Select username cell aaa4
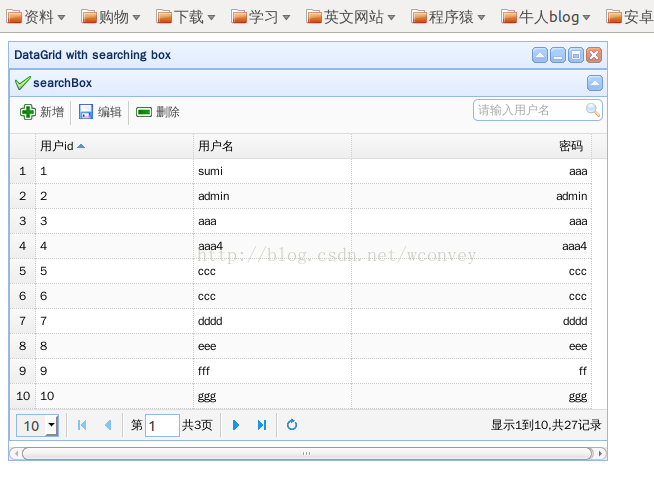This screenshot has width=654, height=488. [272, 246]
